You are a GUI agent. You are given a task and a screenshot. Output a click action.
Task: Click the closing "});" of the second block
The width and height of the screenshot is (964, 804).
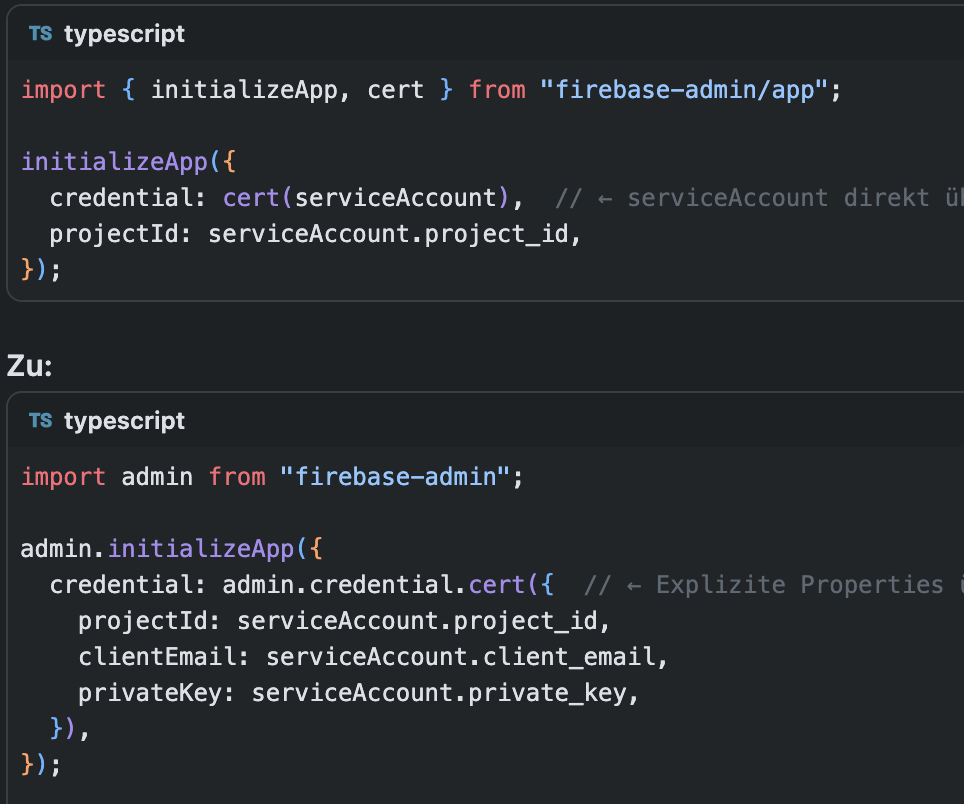(x=41, y=765)
